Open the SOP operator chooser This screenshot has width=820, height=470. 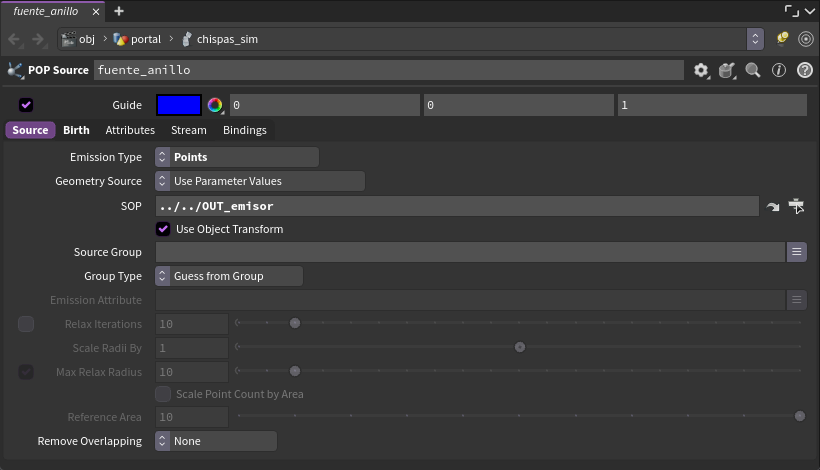796,206
